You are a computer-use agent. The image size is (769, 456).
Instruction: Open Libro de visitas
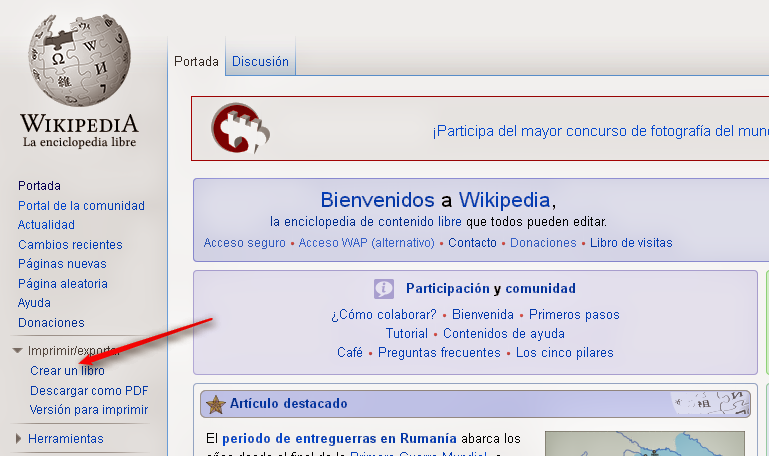click(x=631, y=243)
